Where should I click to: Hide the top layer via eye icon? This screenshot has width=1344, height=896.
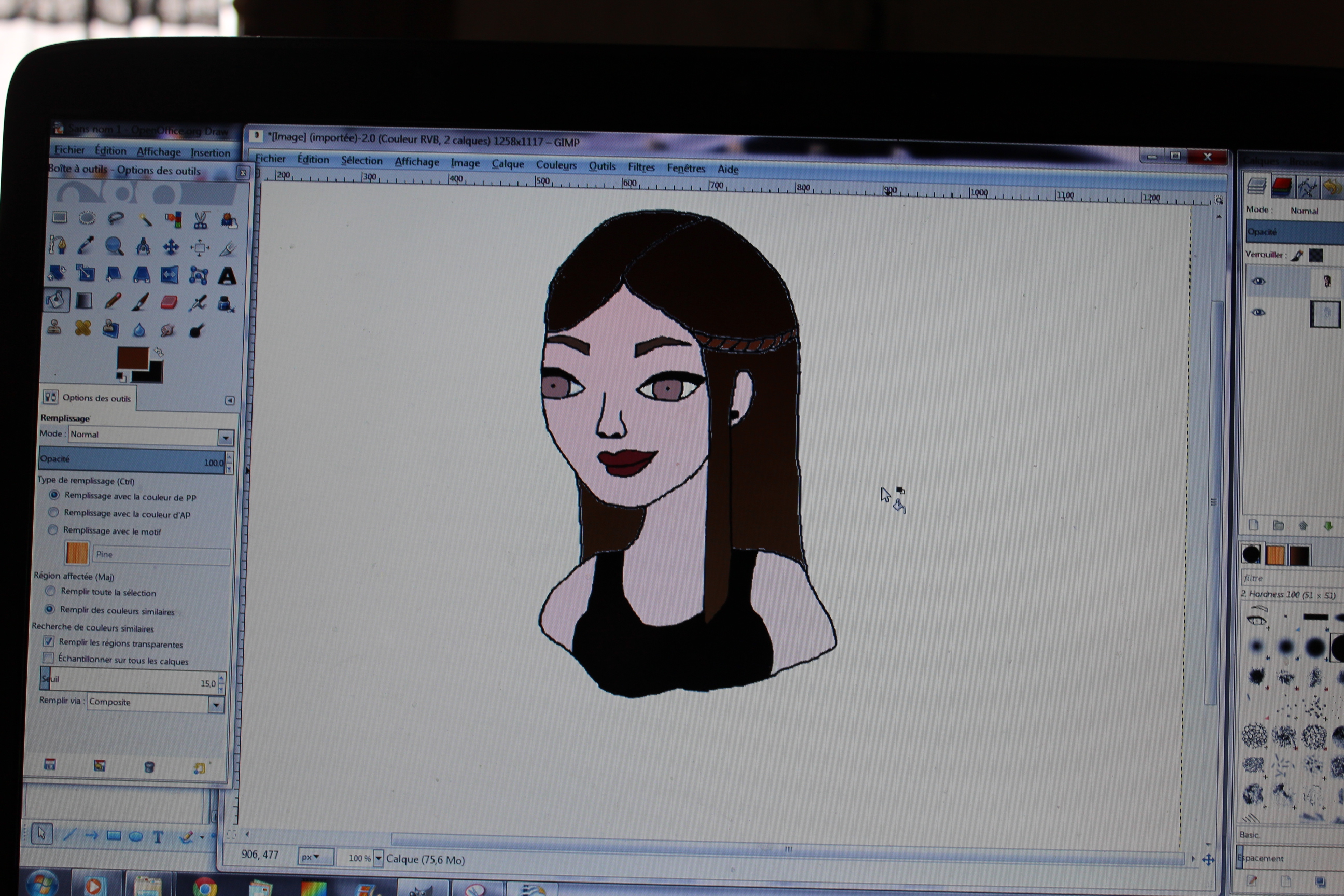pos(1258,281)
